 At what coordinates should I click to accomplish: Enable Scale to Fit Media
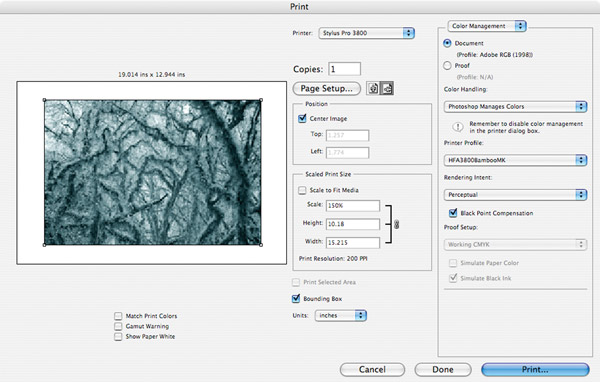[302, 190]
